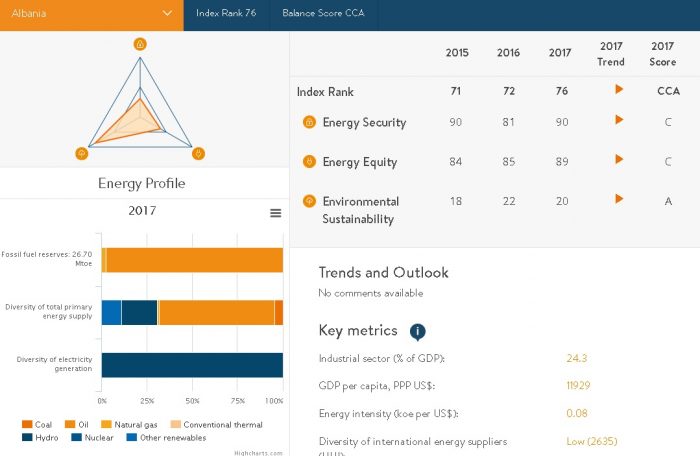Open the Energy Profile chart hamburger menu
The height and width of the screenshot is (456, 700).
275,213
